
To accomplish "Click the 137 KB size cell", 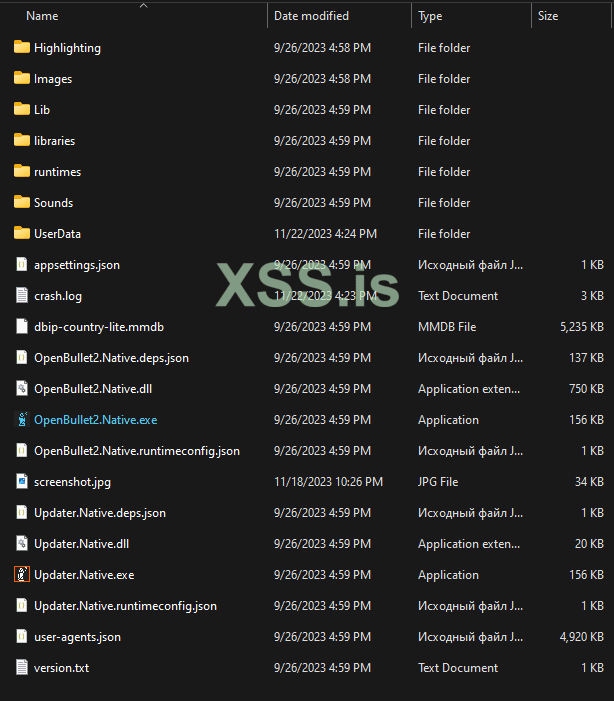I will coord(587,358).
